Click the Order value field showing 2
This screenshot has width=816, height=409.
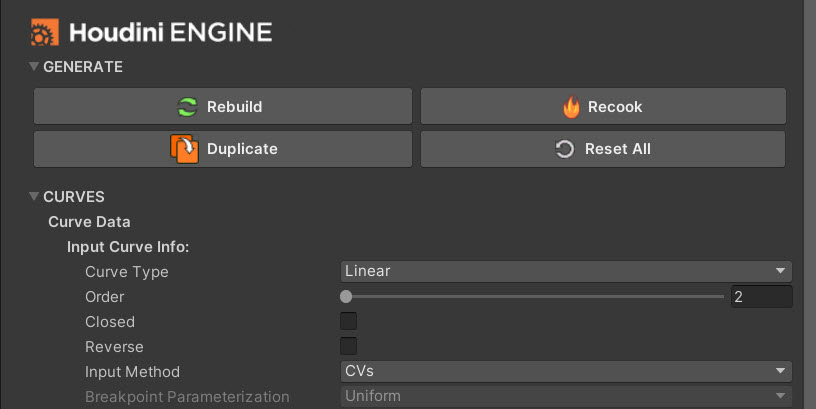pos(761,297)
